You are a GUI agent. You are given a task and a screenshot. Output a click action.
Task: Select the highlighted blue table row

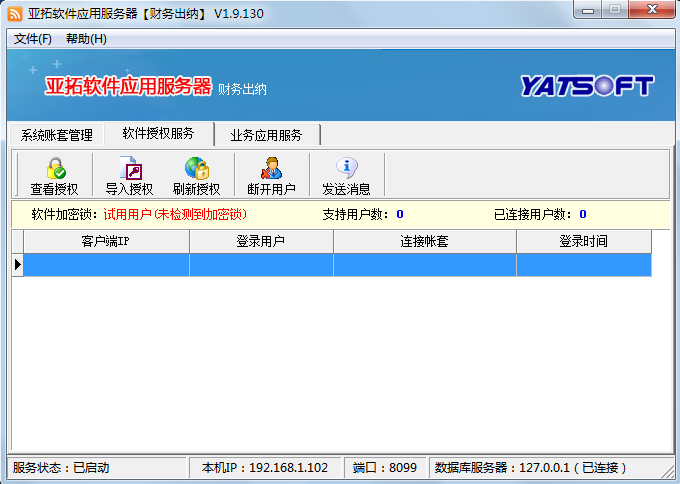337,265
